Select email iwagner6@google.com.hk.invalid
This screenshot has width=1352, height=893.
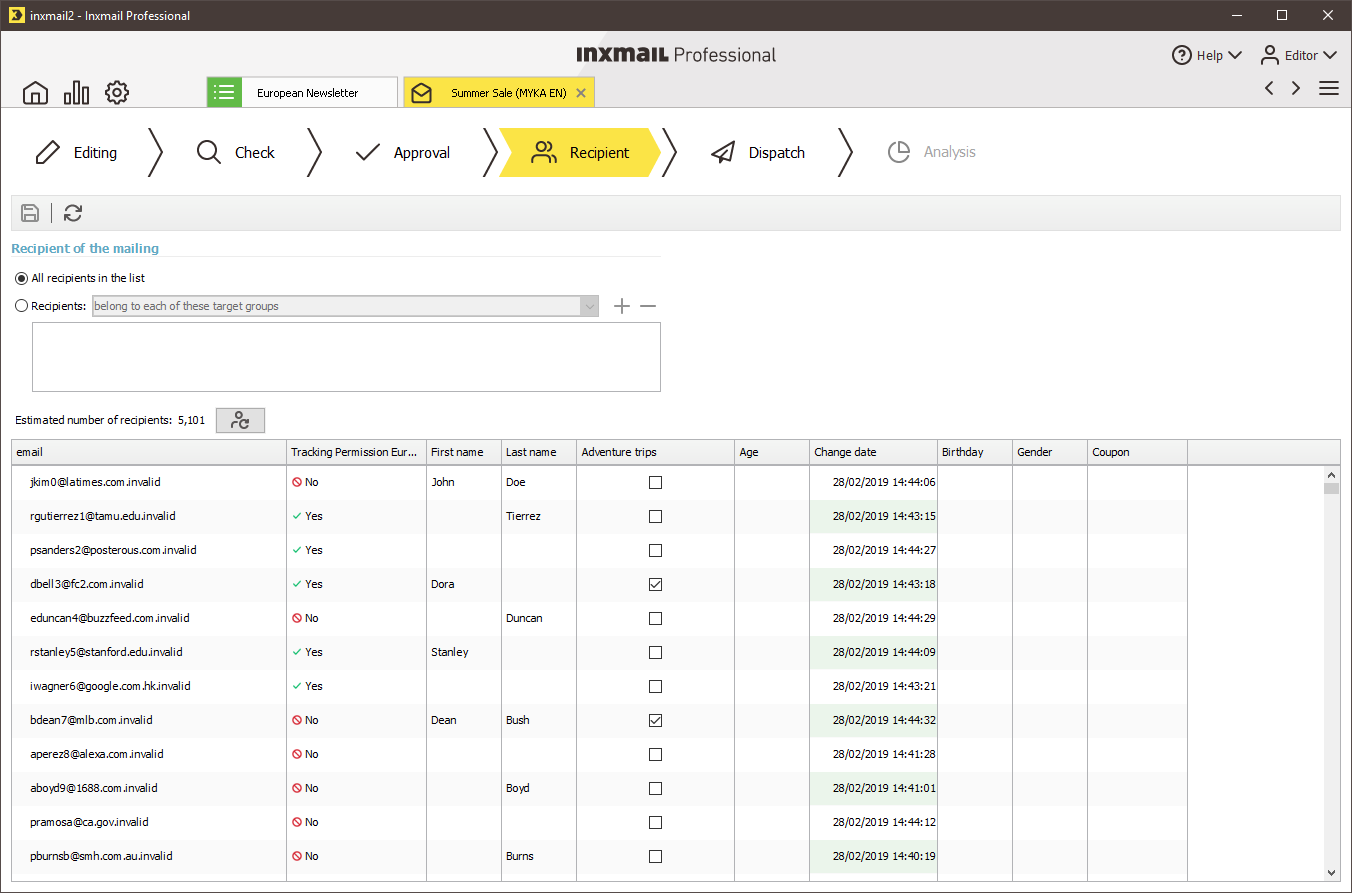[110, 686]
